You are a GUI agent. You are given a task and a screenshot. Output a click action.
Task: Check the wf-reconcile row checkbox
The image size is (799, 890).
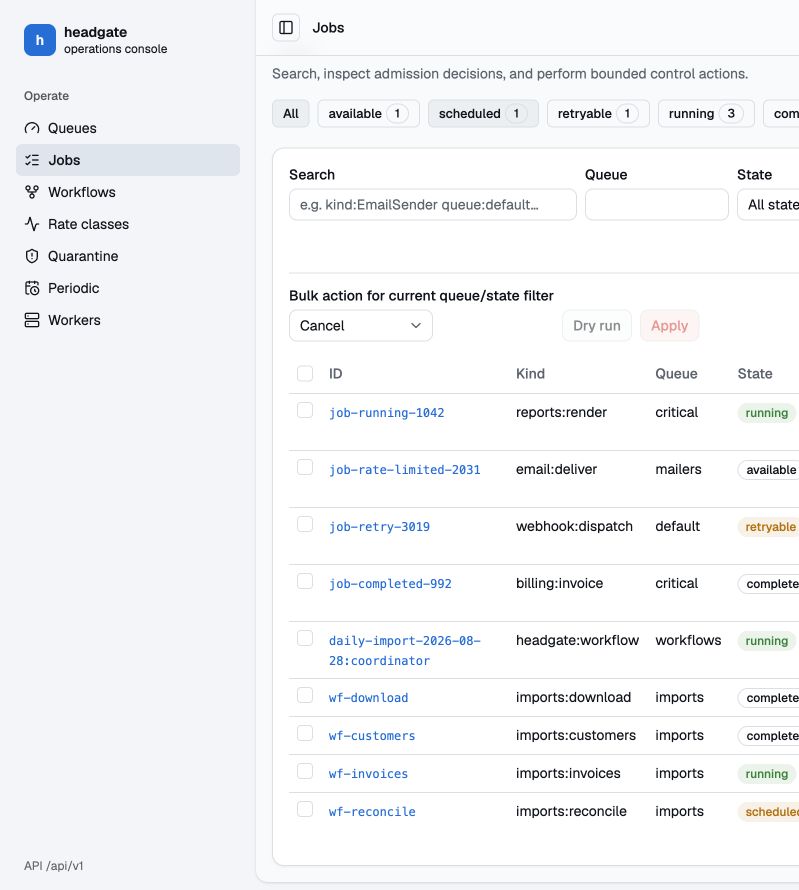coord(305,809)
